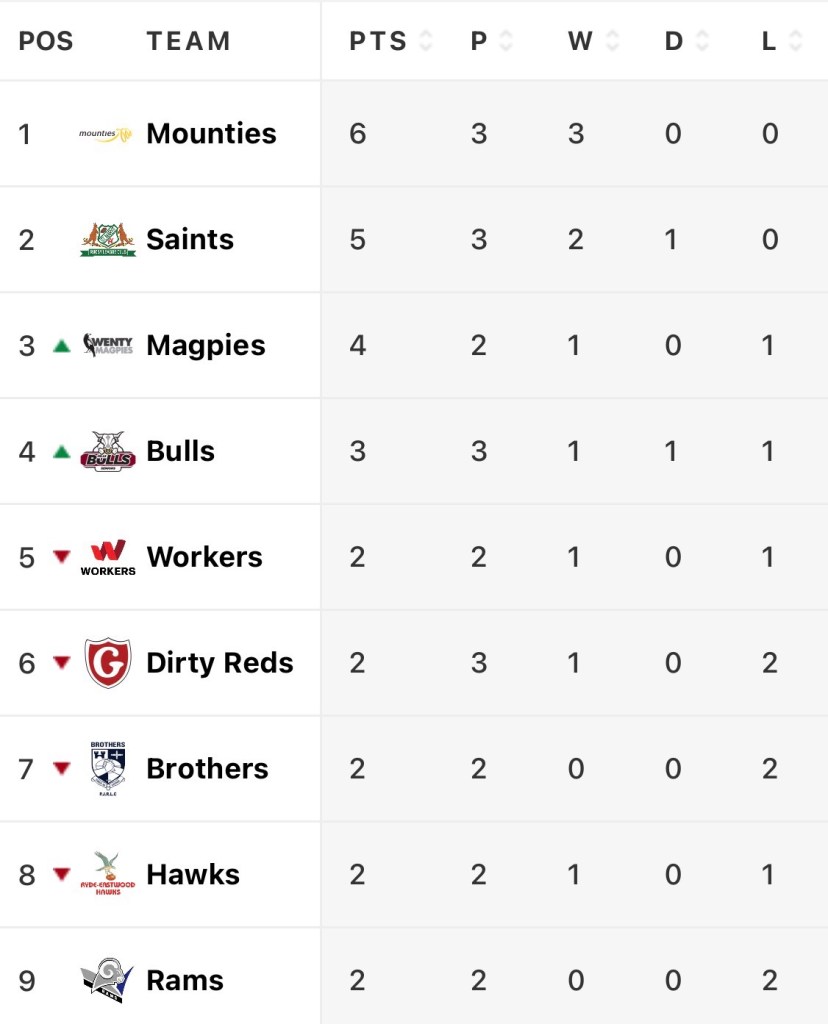Image resolution: width=828 pixels, height=1024 pixels.
Task: Open the Mounties team name link
Action: [211, 134]
